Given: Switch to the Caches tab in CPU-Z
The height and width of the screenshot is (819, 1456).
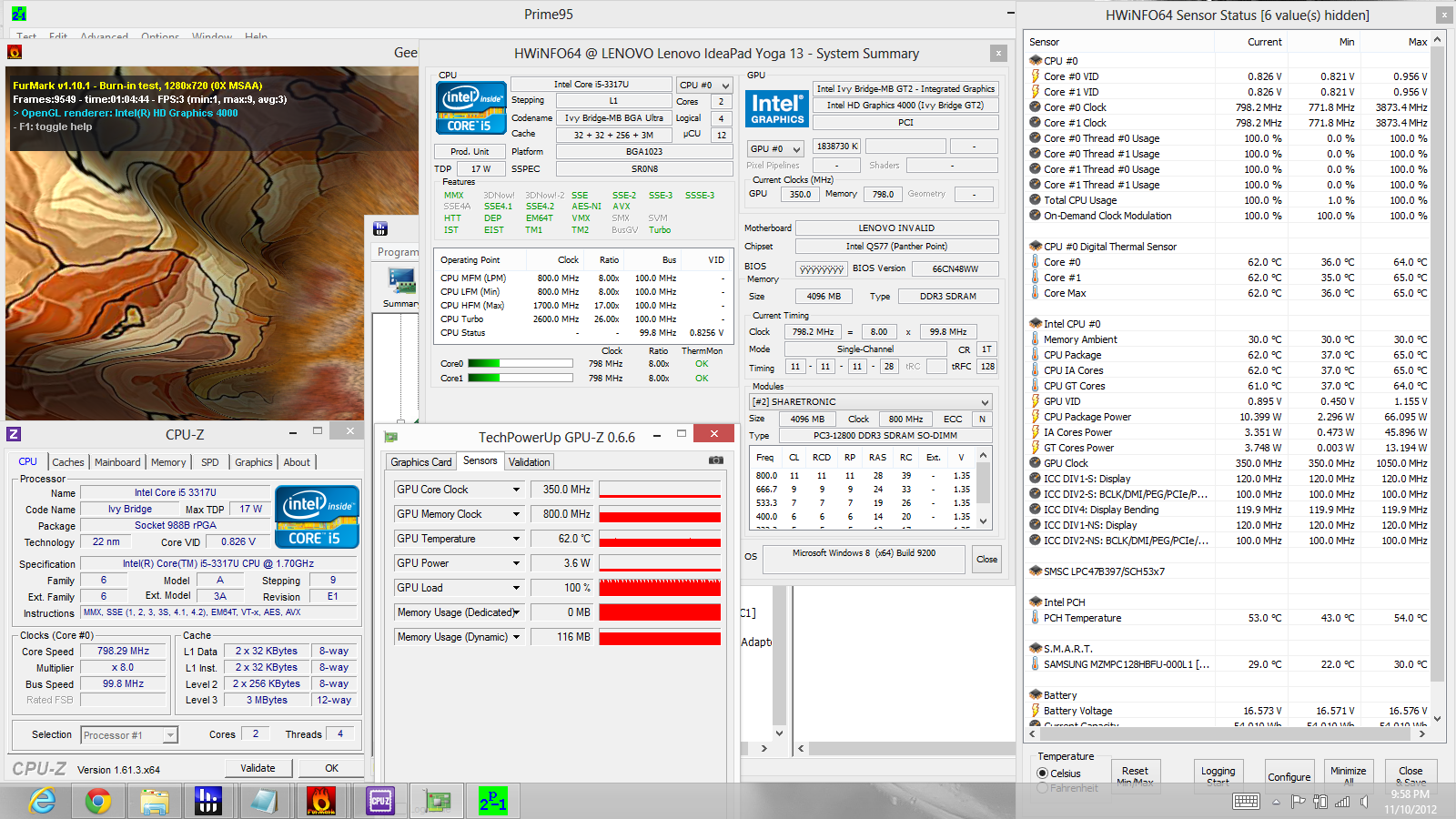Looking at the screenshot, I should pos(68,462).
